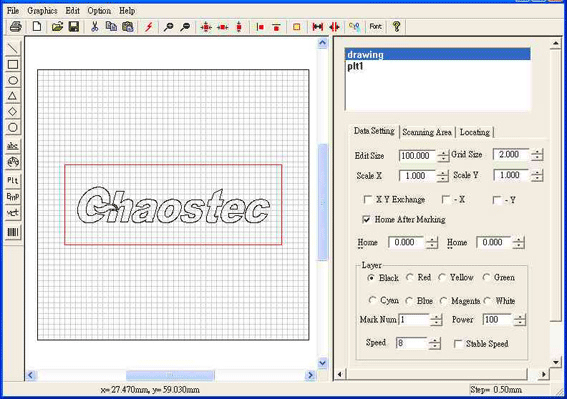The width and height of the screenshot is (567, 399).
Task: Select the ellipse shape tool
Action: coord(13,80)
